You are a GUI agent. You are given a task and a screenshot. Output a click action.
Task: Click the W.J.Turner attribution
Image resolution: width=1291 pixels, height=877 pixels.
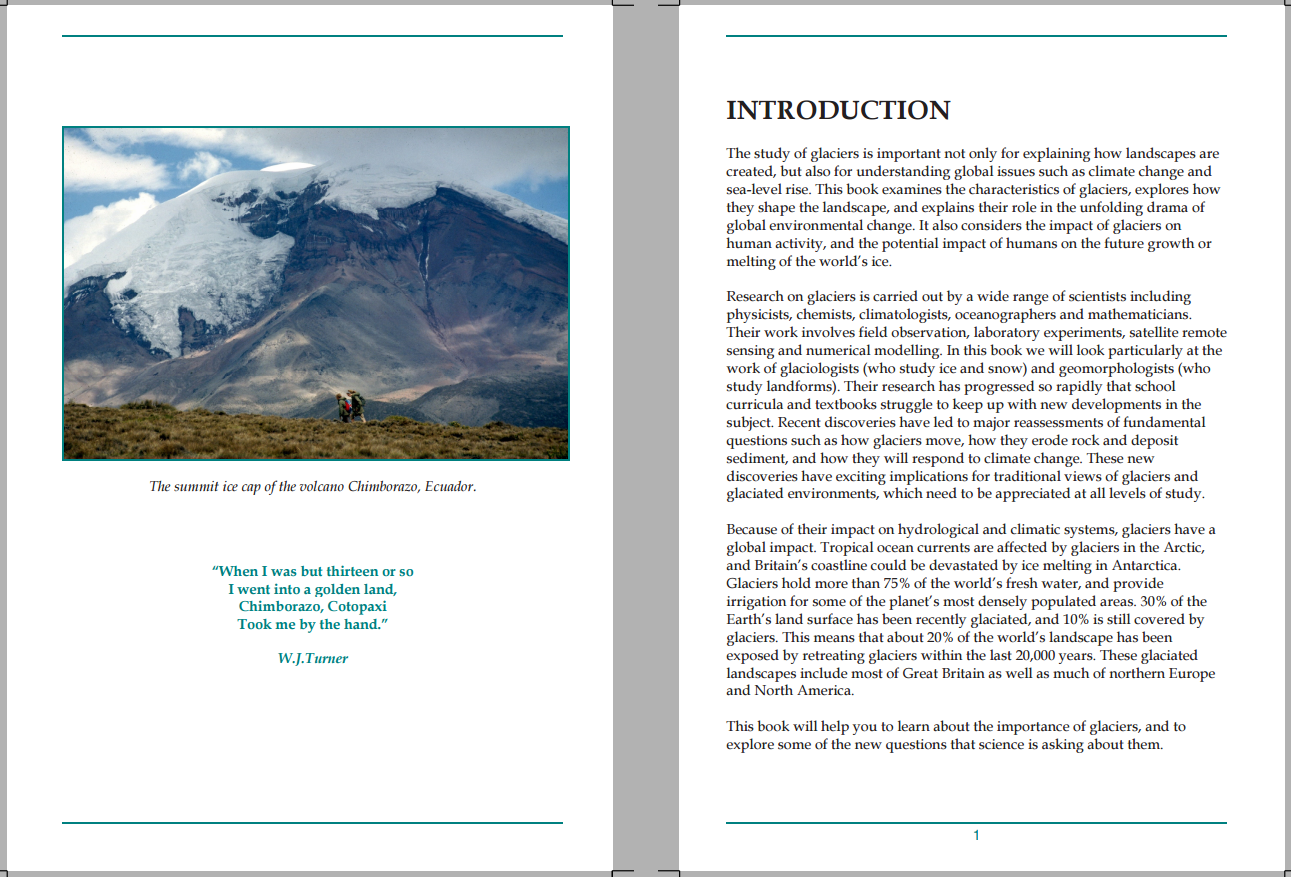click(x=313, y=659)
